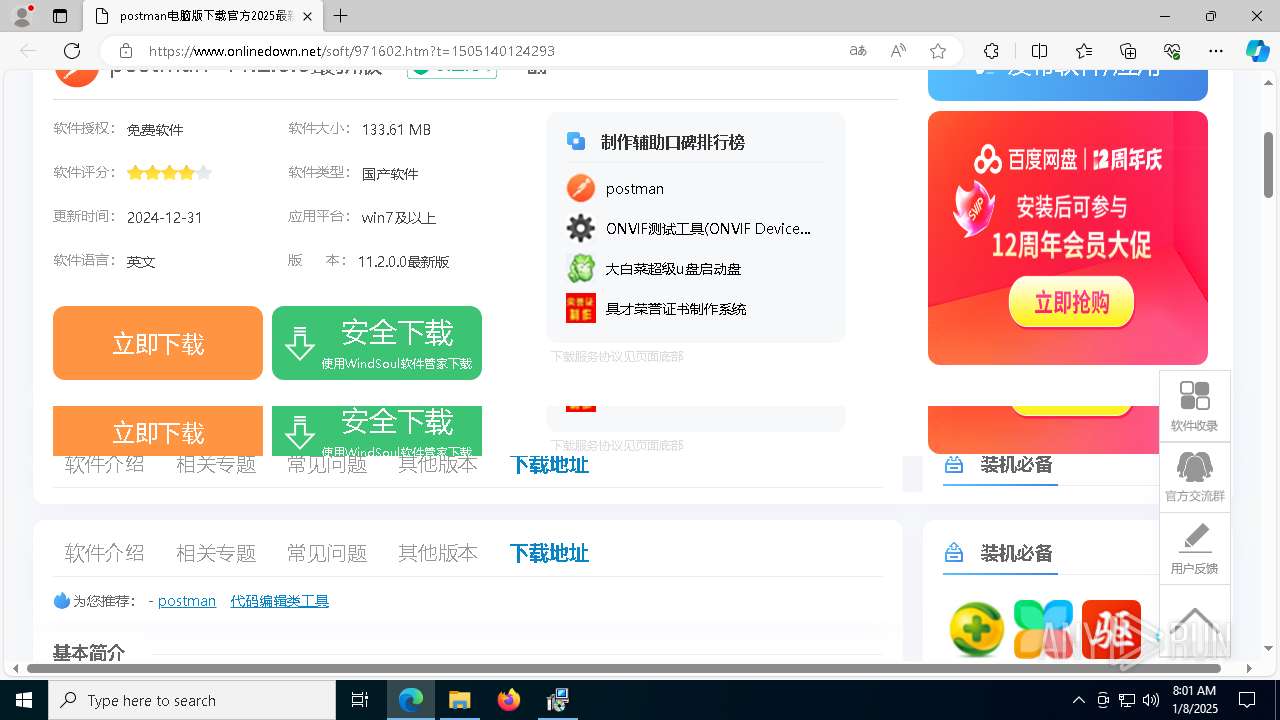This screenshot has height=720, width=1280.
Task: Show translate options for this page
Action: pyautogui.click(x=858, y=51)
